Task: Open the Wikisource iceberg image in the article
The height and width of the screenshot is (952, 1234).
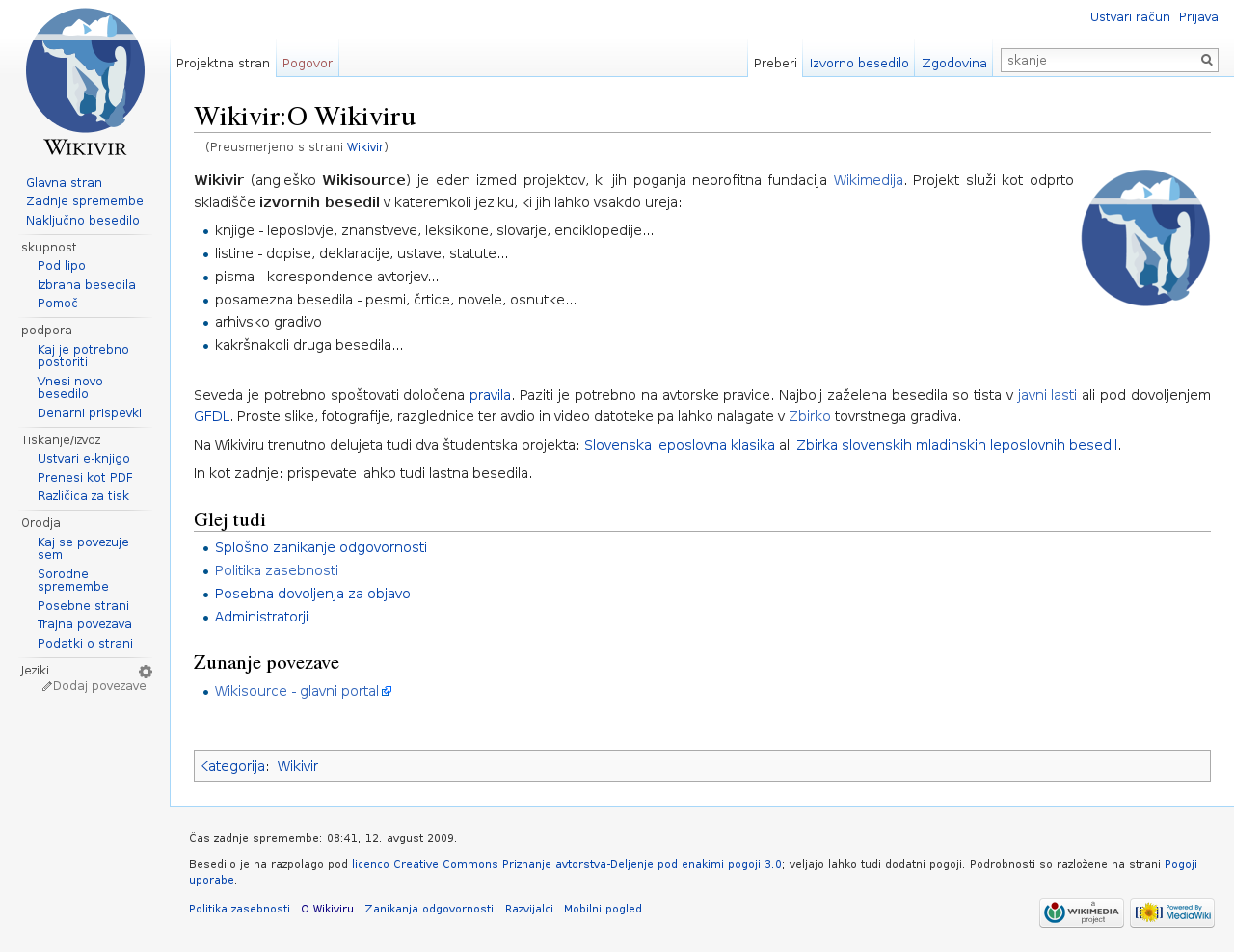Action: (1144, 238)
